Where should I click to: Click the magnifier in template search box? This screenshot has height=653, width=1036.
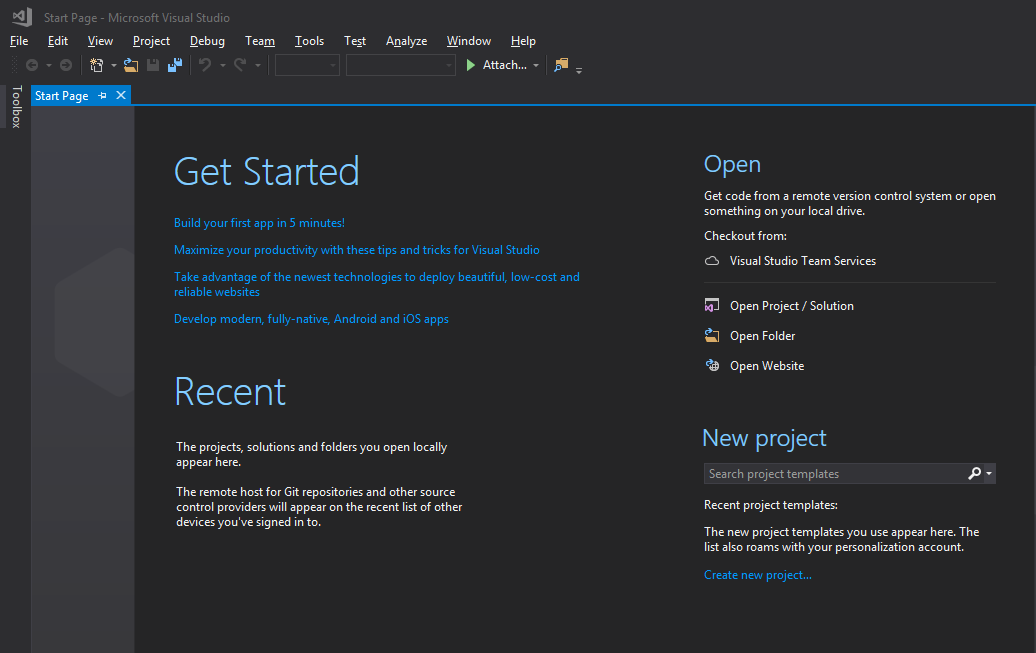pos(975,473)
